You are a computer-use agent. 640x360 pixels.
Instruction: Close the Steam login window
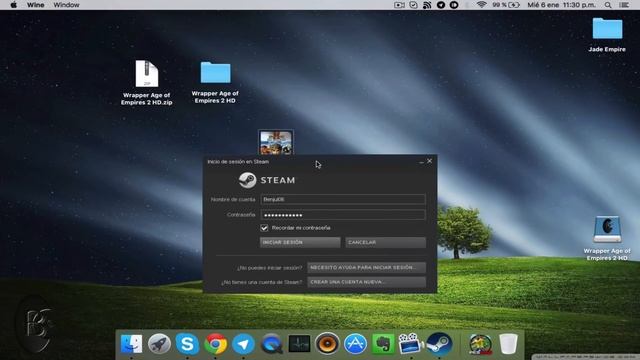point(429,161)
